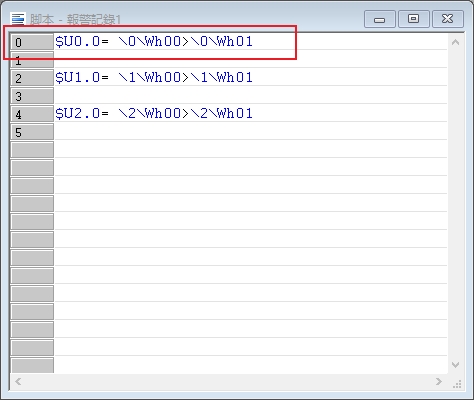Select row header number 4
Screen dimensions: 474x400
(32, 114)
